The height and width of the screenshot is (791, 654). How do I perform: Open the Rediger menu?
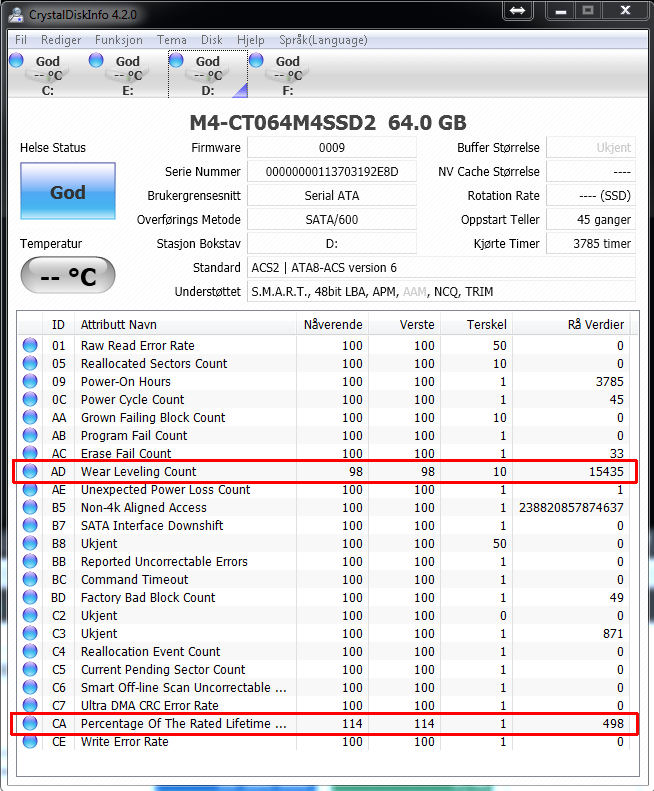click(x=61, y=40)
